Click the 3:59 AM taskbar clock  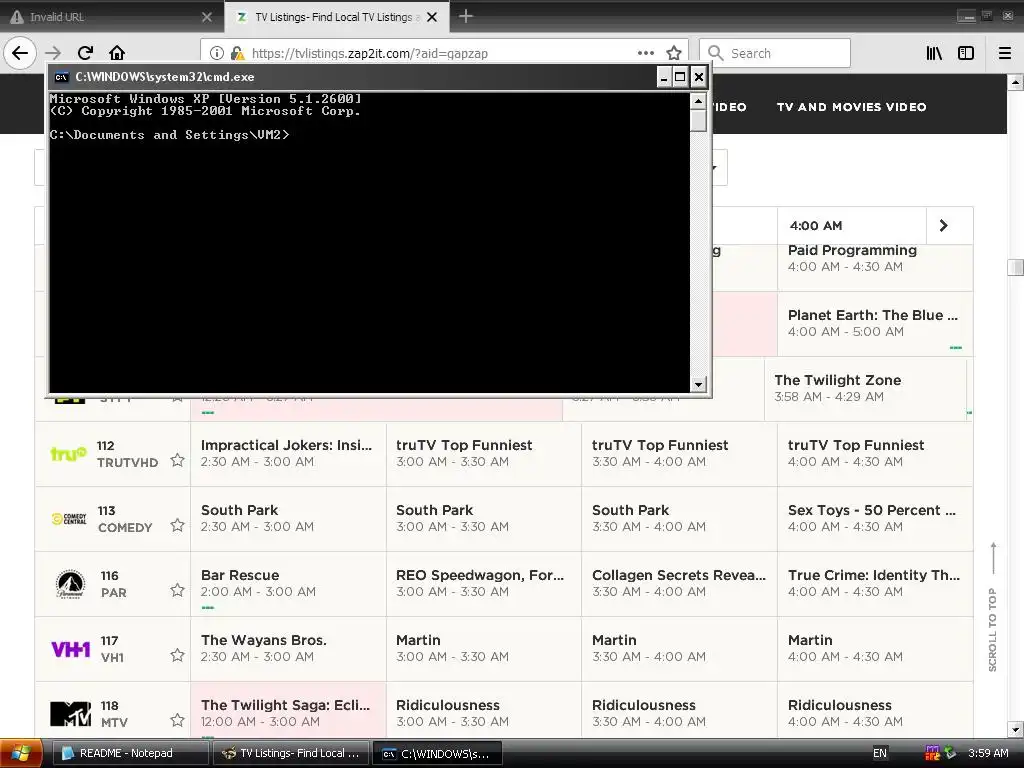[988, 753]
